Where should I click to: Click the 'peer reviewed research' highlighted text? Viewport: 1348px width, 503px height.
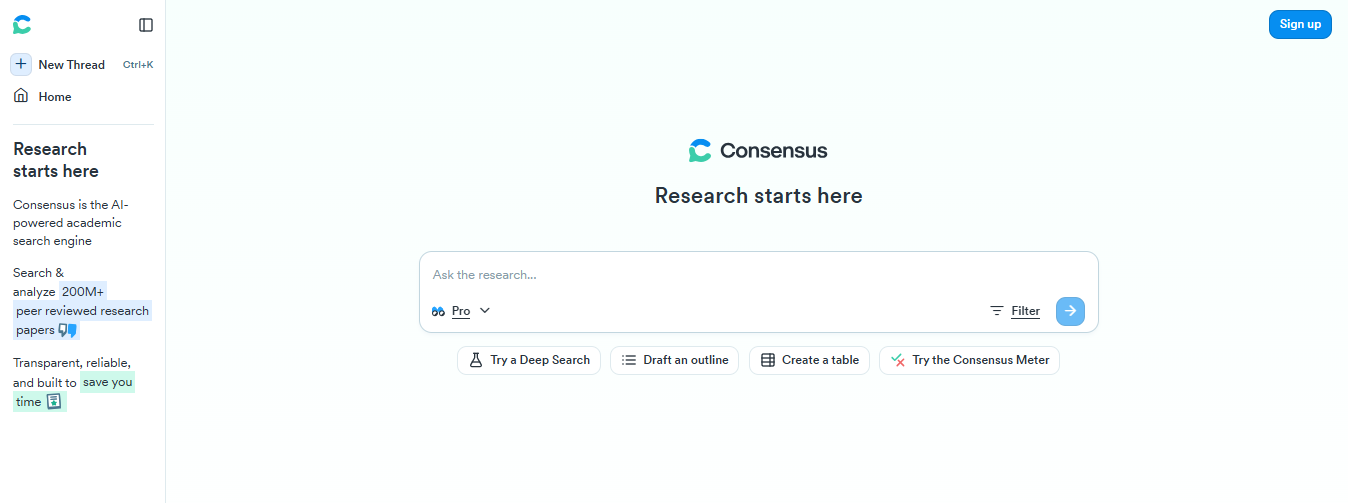82,311
